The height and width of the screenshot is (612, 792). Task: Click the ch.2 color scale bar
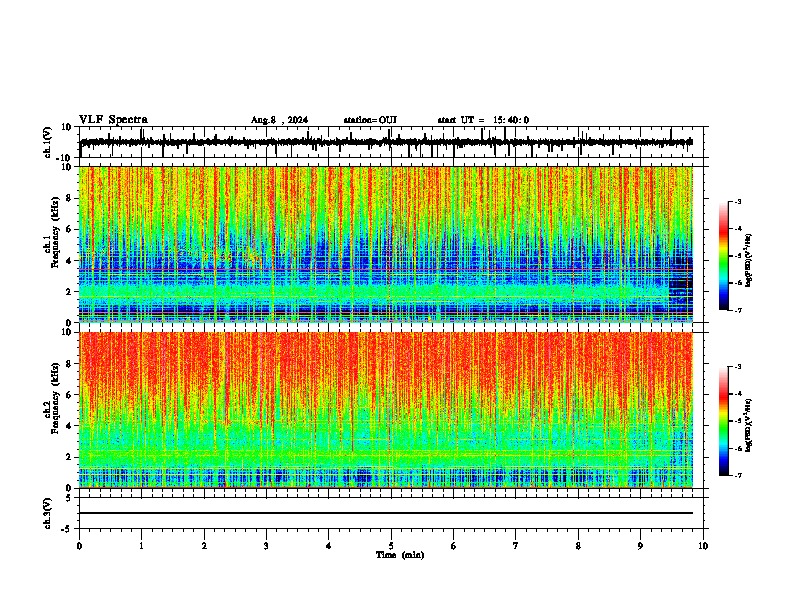tap(724, 421)
